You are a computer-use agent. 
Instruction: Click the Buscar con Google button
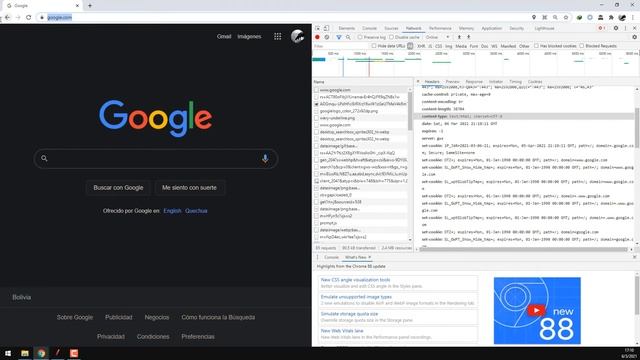(118, 188)
